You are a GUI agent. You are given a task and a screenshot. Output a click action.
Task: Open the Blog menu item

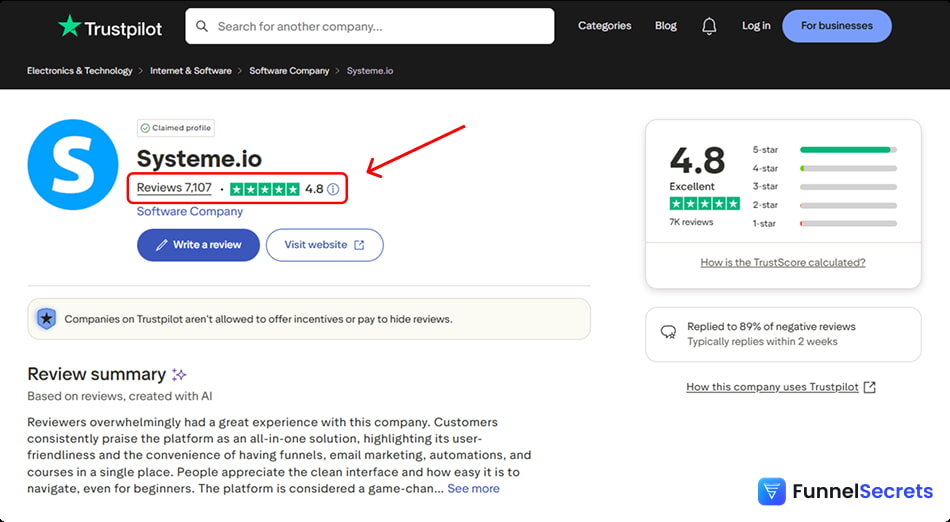(665, 25)
